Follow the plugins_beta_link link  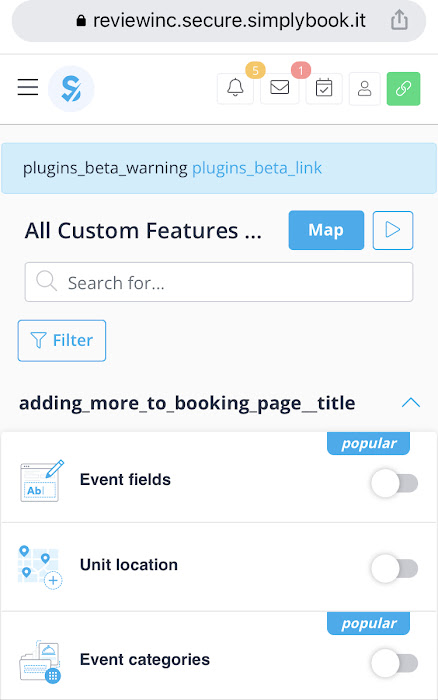point(257,168)
